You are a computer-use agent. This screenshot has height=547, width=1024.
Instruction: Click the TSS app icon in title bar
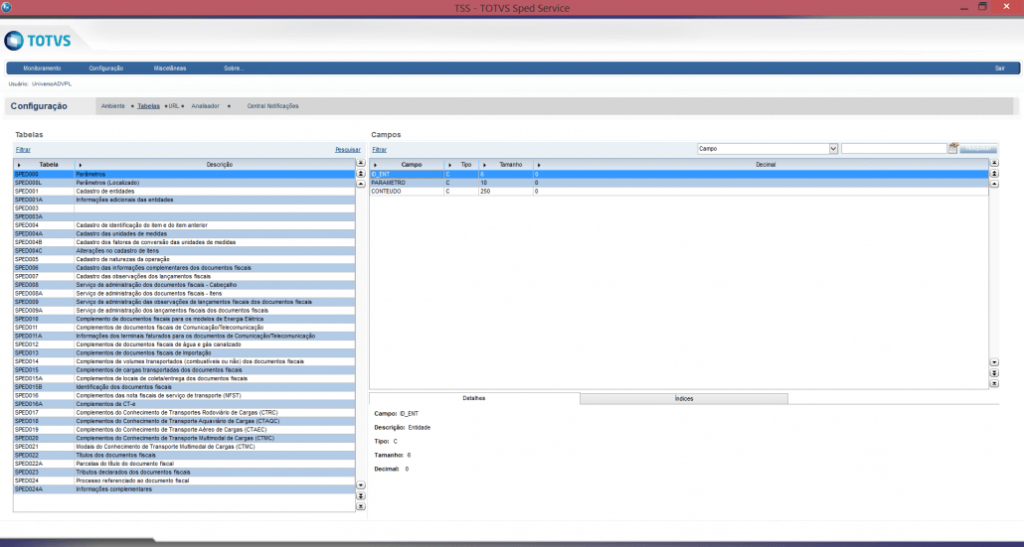tap(6, 7)
